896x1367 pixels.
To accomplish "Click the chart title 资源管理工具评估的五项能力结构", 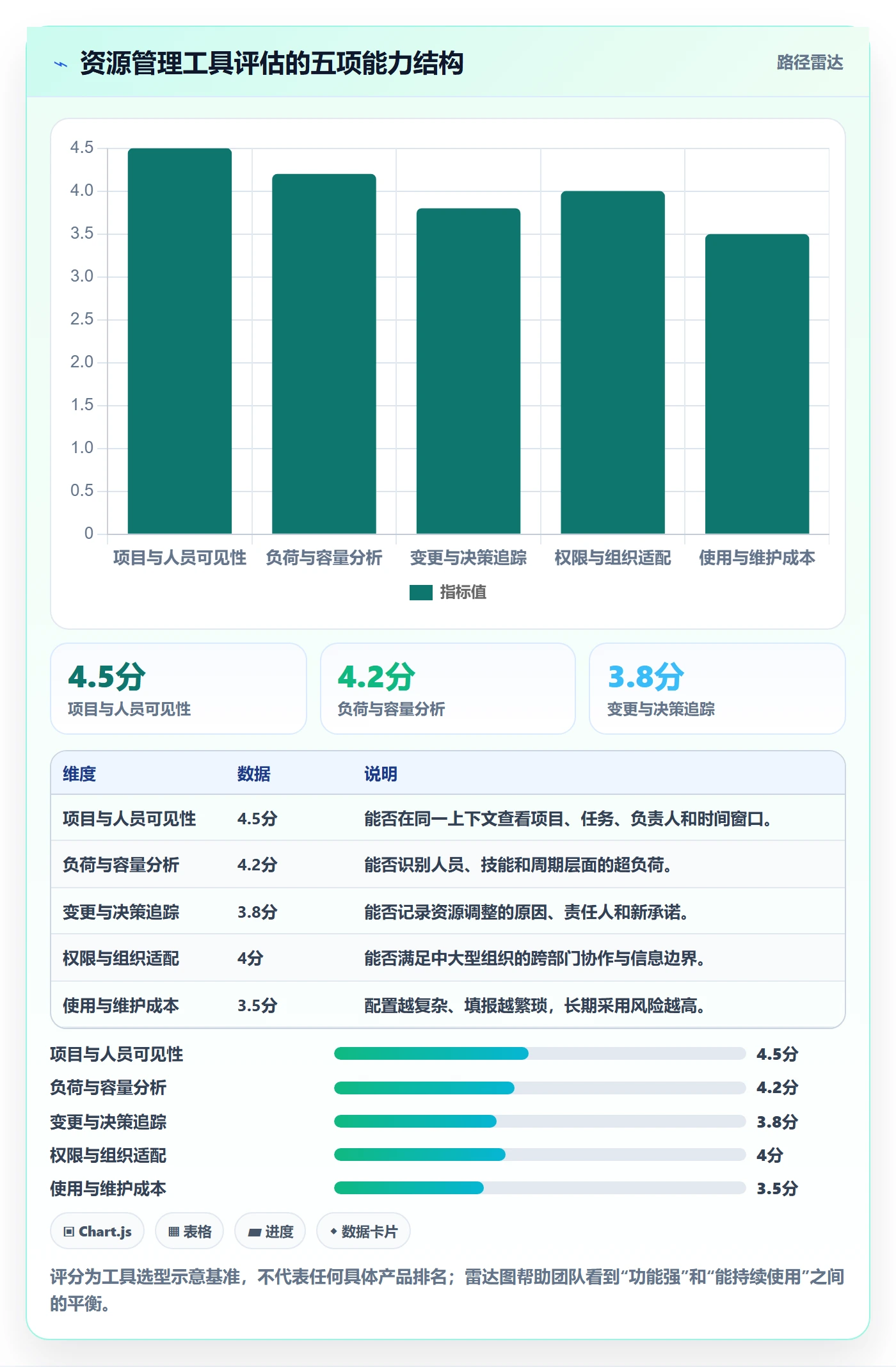I will pos(271,63).
